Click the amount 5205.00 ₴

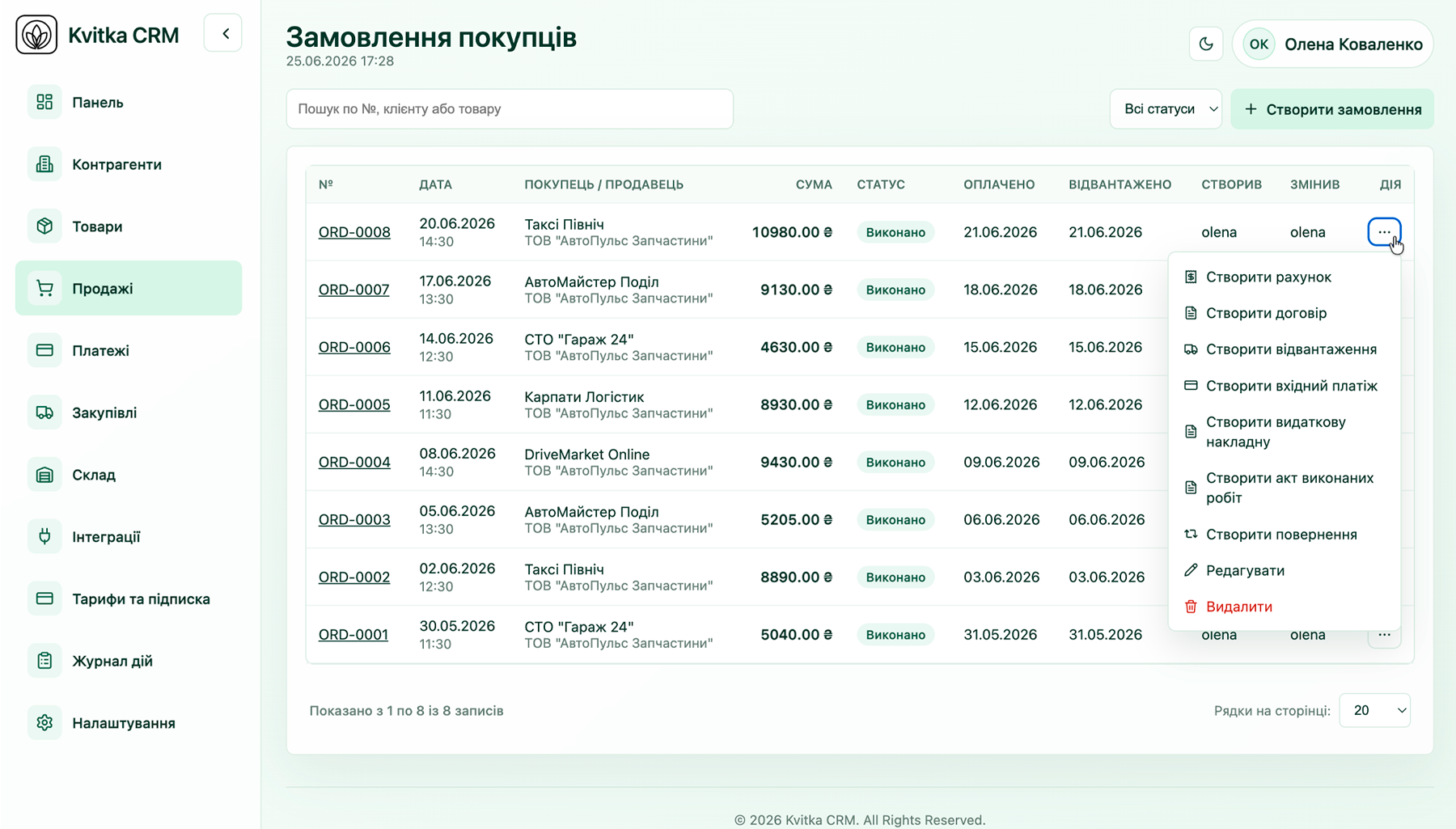click(x=797, y=519)
